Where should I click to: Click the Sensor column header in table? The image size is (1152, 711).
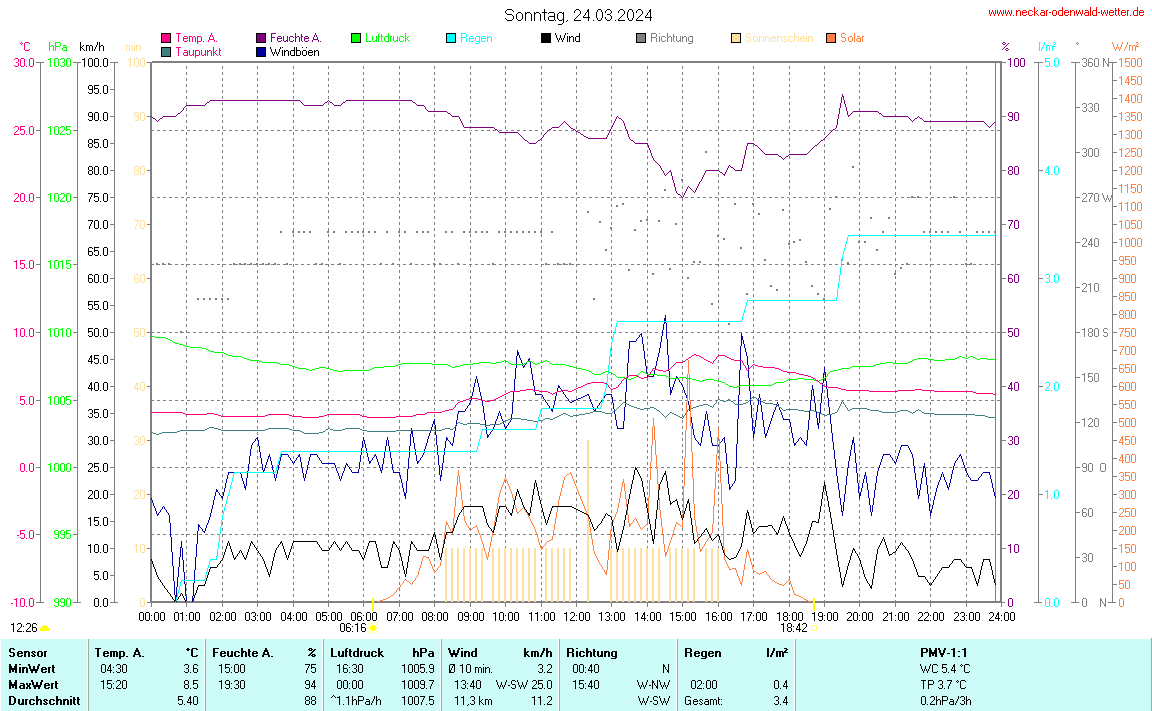[x=27, y=652]
